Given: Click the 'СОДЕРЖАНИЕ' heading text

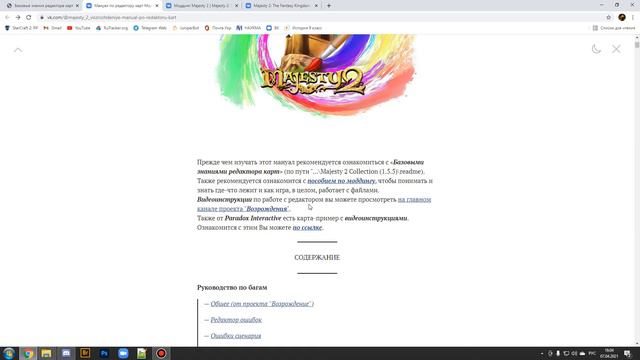Looking at the screenshot, I should [317, 258].
